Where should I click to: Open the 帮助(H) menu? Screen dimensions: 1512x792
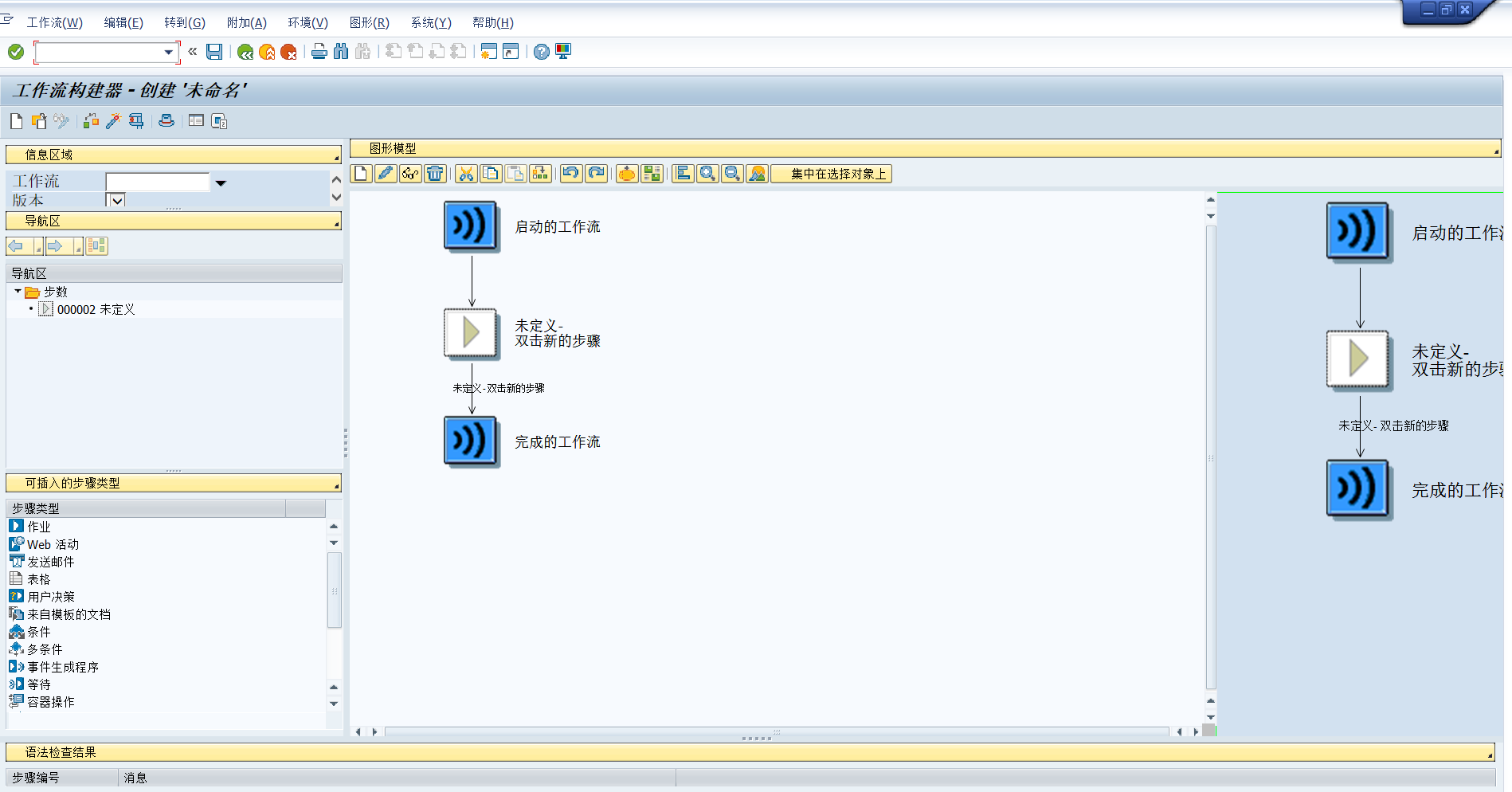(493, 23)
